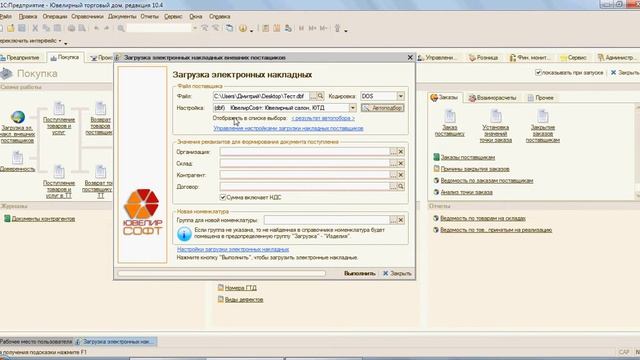Screen dimensions: 640x360
Task: Open the Calculator toolbar icon
Action: click(x=266, y=28)
